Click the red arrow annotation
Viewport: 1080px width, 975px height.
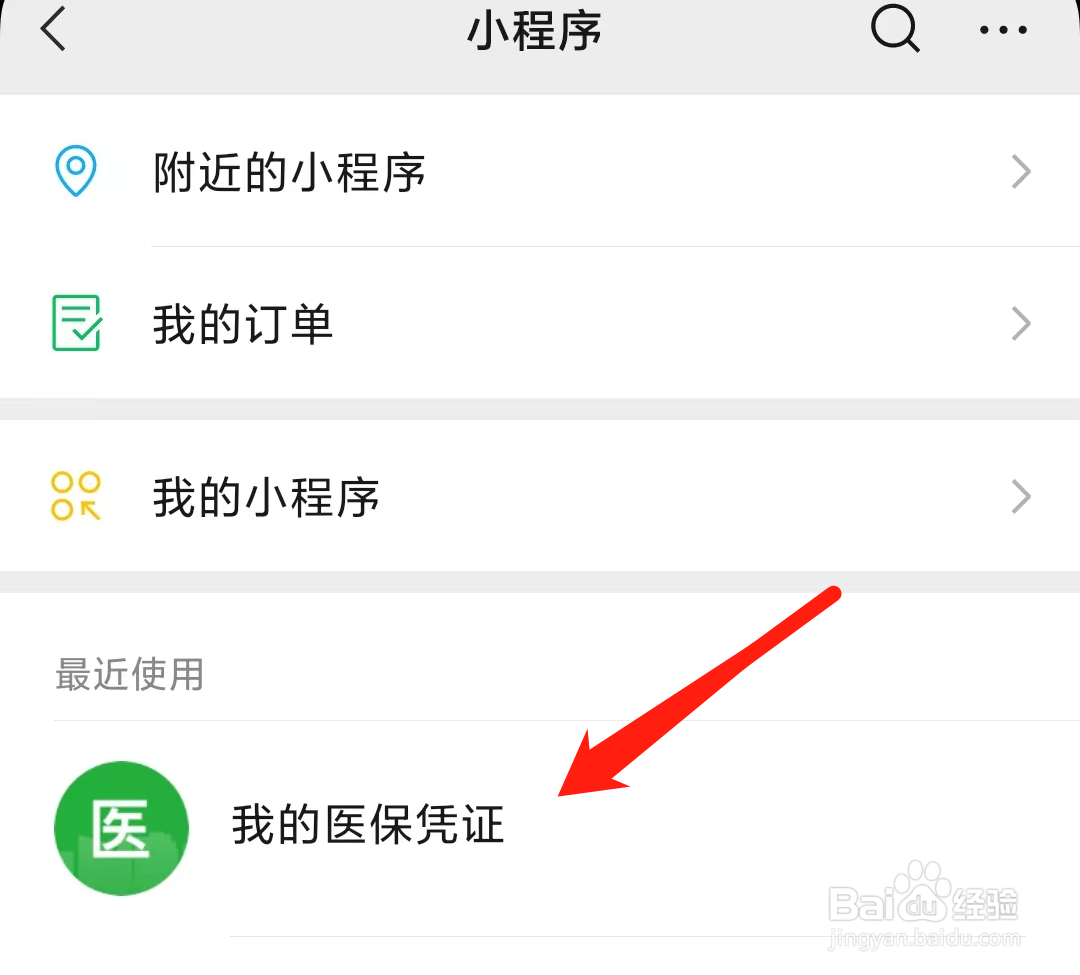click(x=699, y=691)
